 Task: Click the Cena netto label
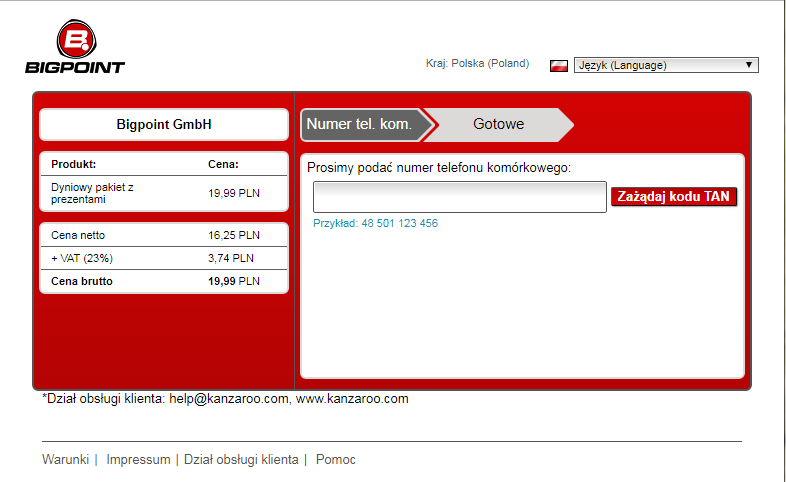tap(78, 235)
